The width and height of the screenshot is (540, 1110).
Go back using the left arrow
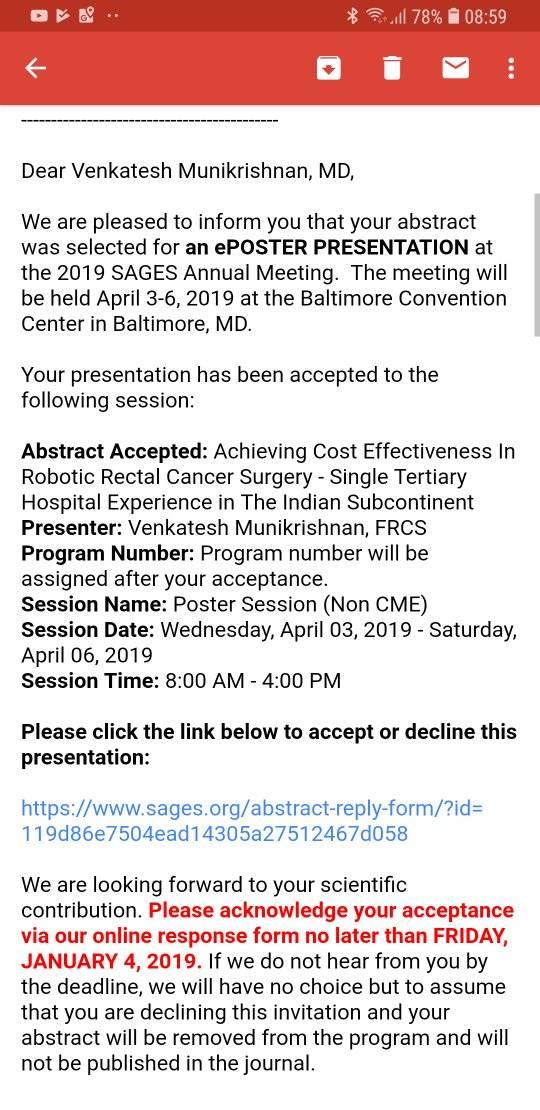click(35, 68)
